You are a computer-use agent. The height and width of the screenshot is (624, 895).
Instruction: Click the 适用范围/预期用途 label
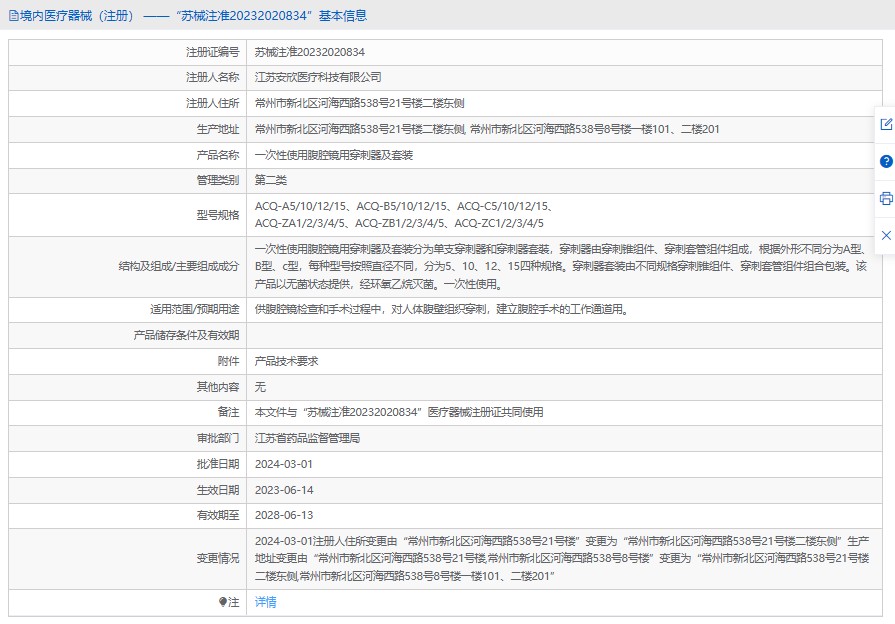click(195, 309)
